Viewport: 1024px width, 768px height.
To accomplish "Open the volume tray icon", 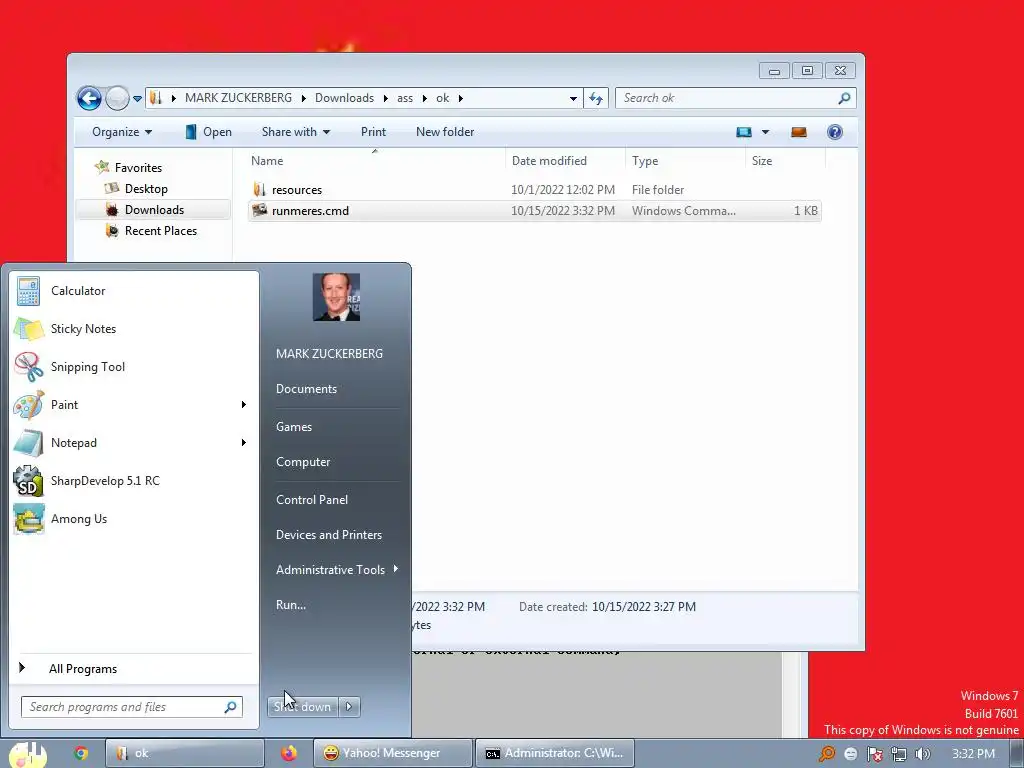I will coord(922,754).
